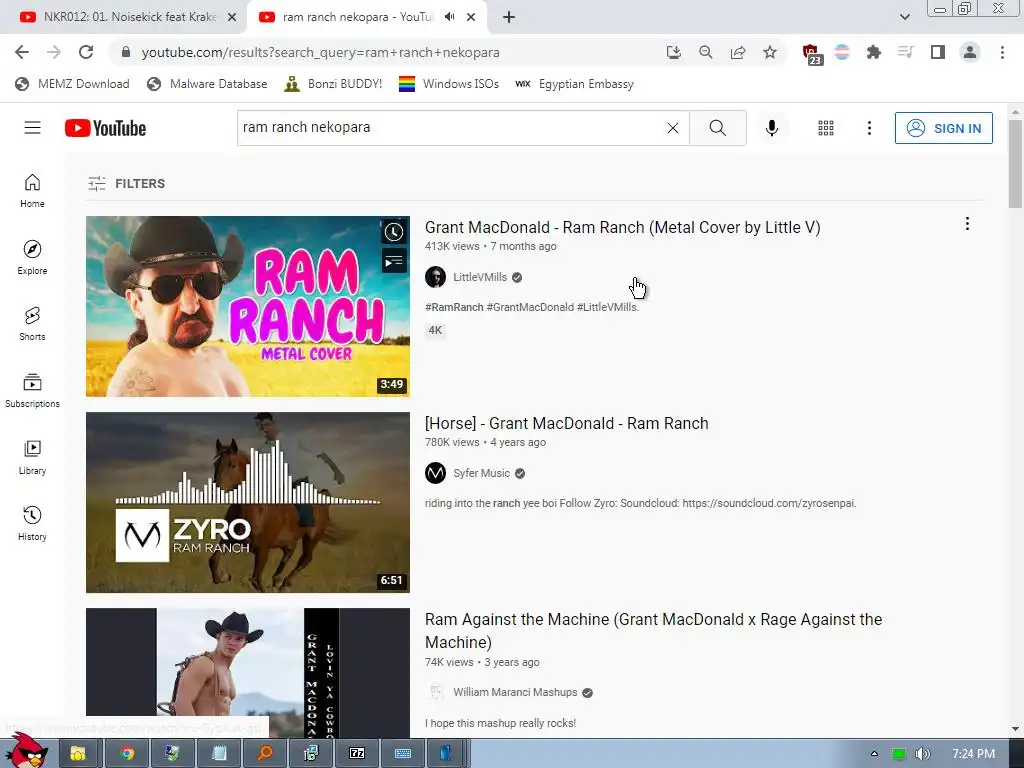Open the 7:24 PM taskbar clock

tap(973, 754)
